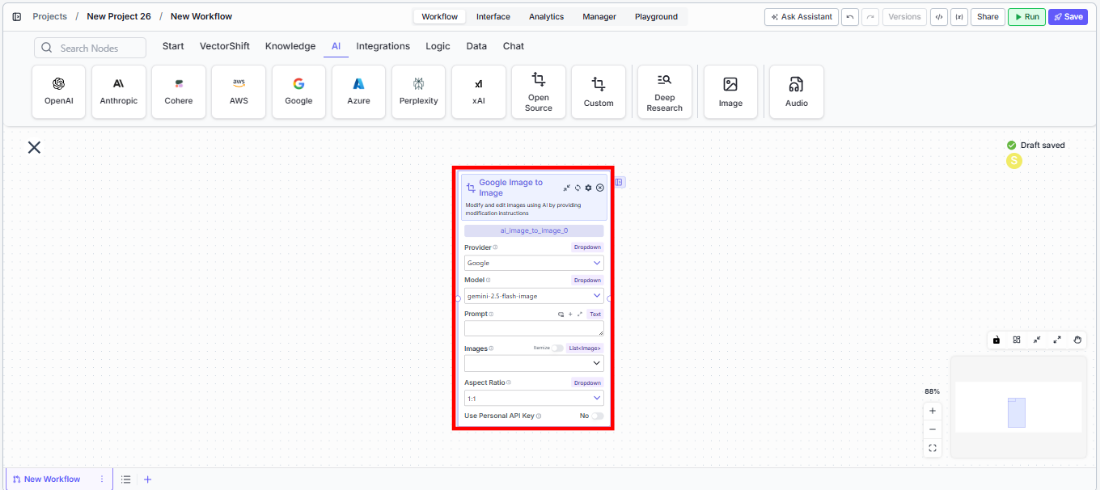Open the Data node category
1100x490 pixels.
coord(476,46)
